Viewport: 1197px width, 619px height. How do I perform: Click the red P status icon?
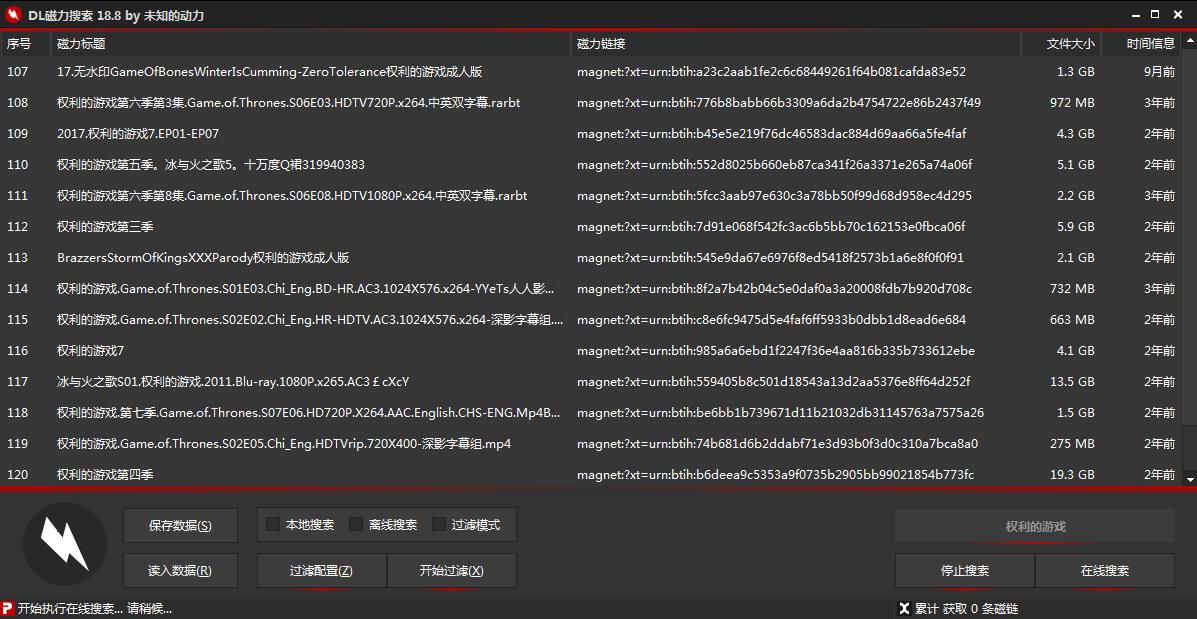coord(8,608)
